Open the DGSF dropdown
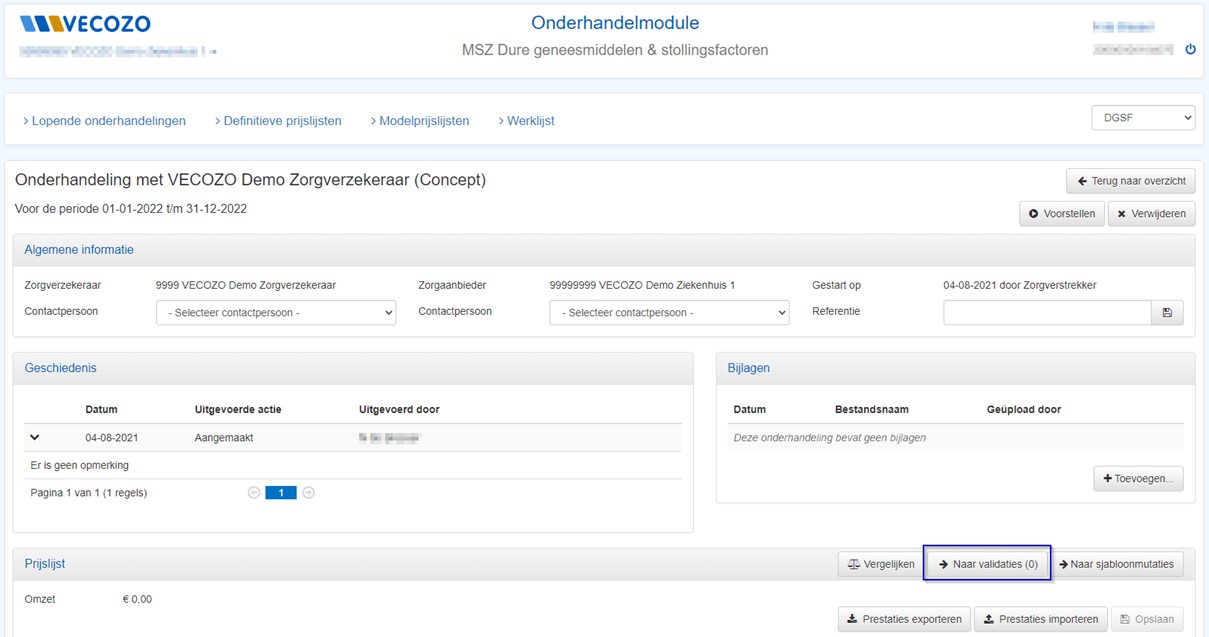Screen dimensions: 1209x637 [1143, 118]
